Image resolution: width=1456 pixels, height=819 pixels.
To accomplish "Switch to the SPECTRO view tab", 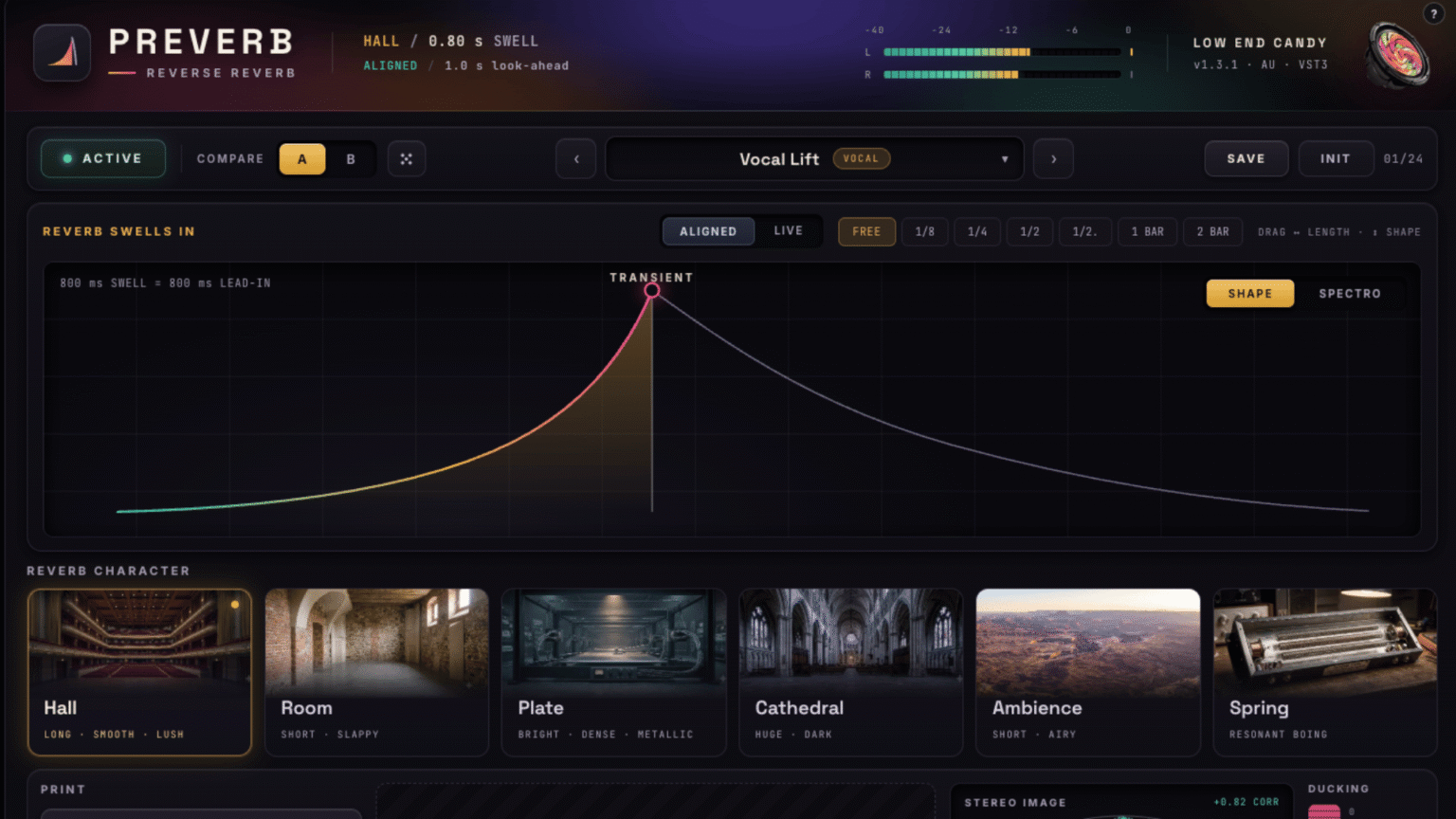I will [x=1350, y=294].
